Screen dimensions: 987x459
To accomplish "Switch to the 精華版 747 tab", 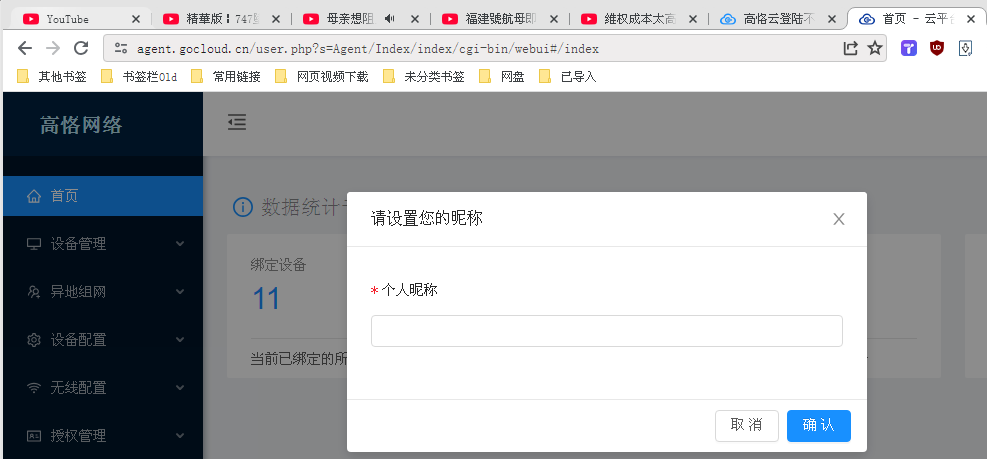I will point(218,19).
